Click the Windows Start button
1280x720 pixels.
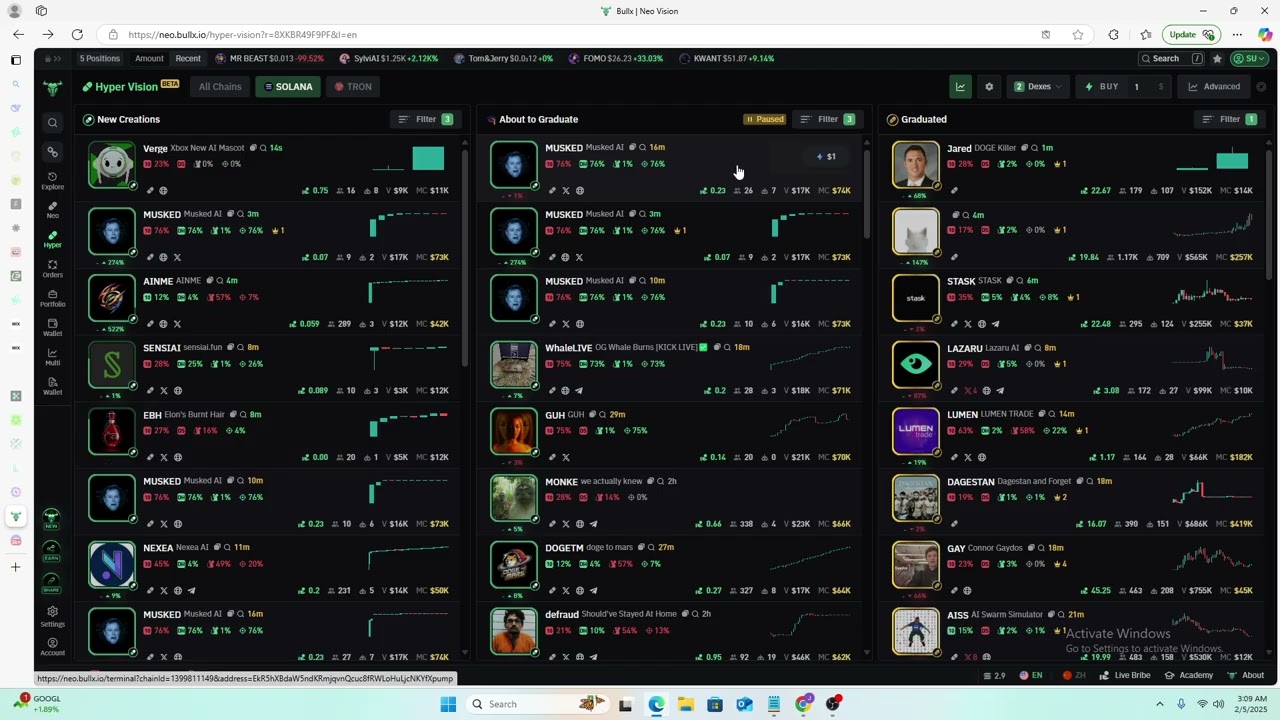point(448,704)
